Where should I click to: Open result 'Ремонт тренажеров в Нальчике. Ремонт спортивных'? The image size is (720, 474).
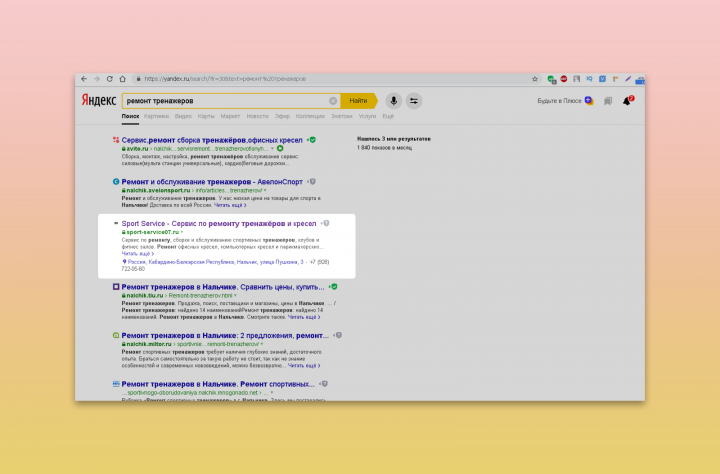point(218,384)
